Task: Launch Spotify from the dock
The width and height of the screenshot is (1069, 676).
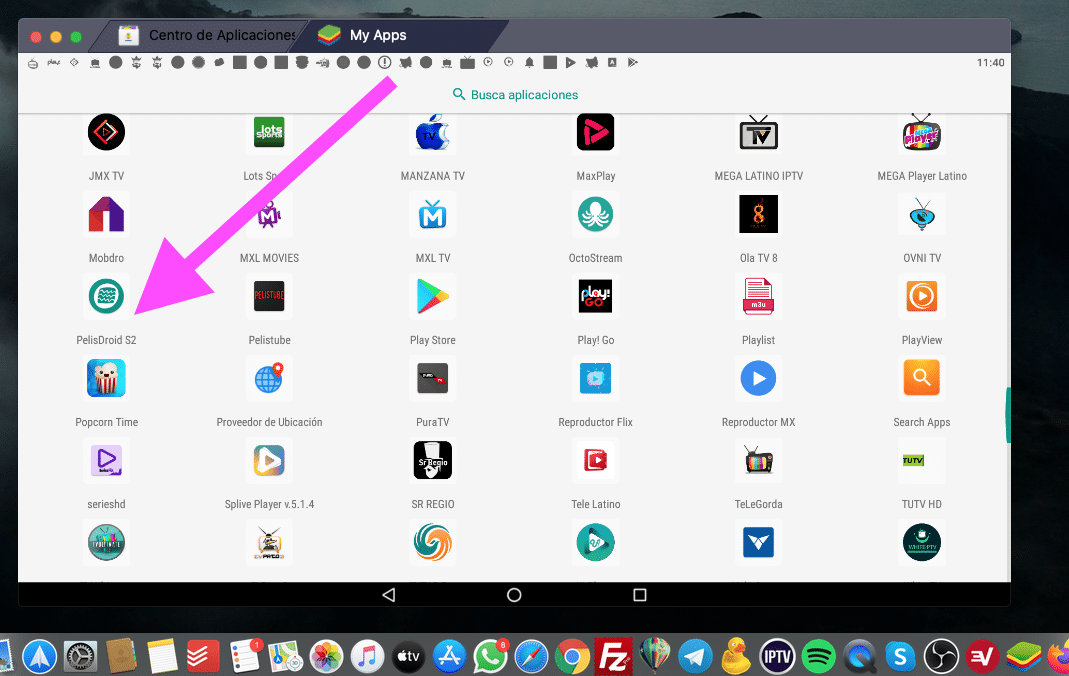Action: tap(818, 657)
